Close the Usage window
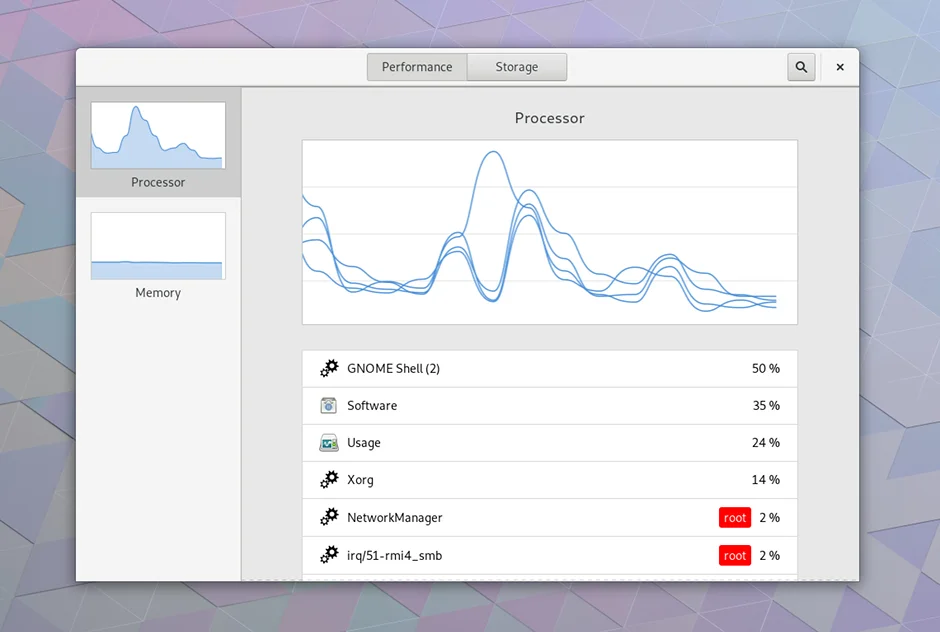 tap(840, 67)
